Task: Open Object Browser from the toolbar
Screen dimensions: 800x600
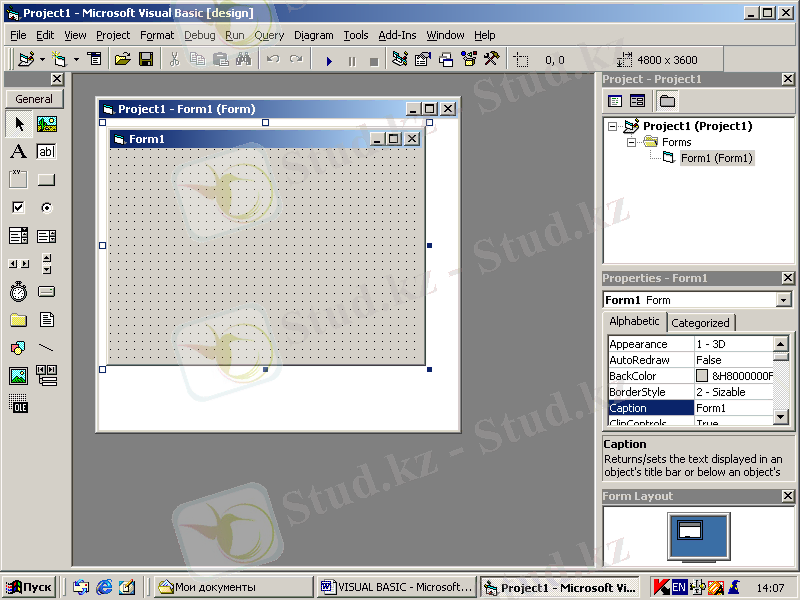Action: [x=469, y=60]
